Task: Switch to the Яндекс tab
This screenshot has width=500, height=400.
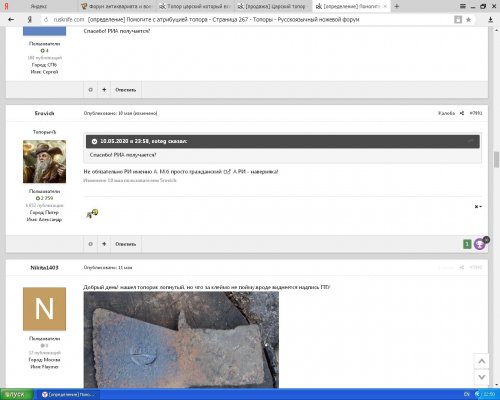Action: (39, 6)
